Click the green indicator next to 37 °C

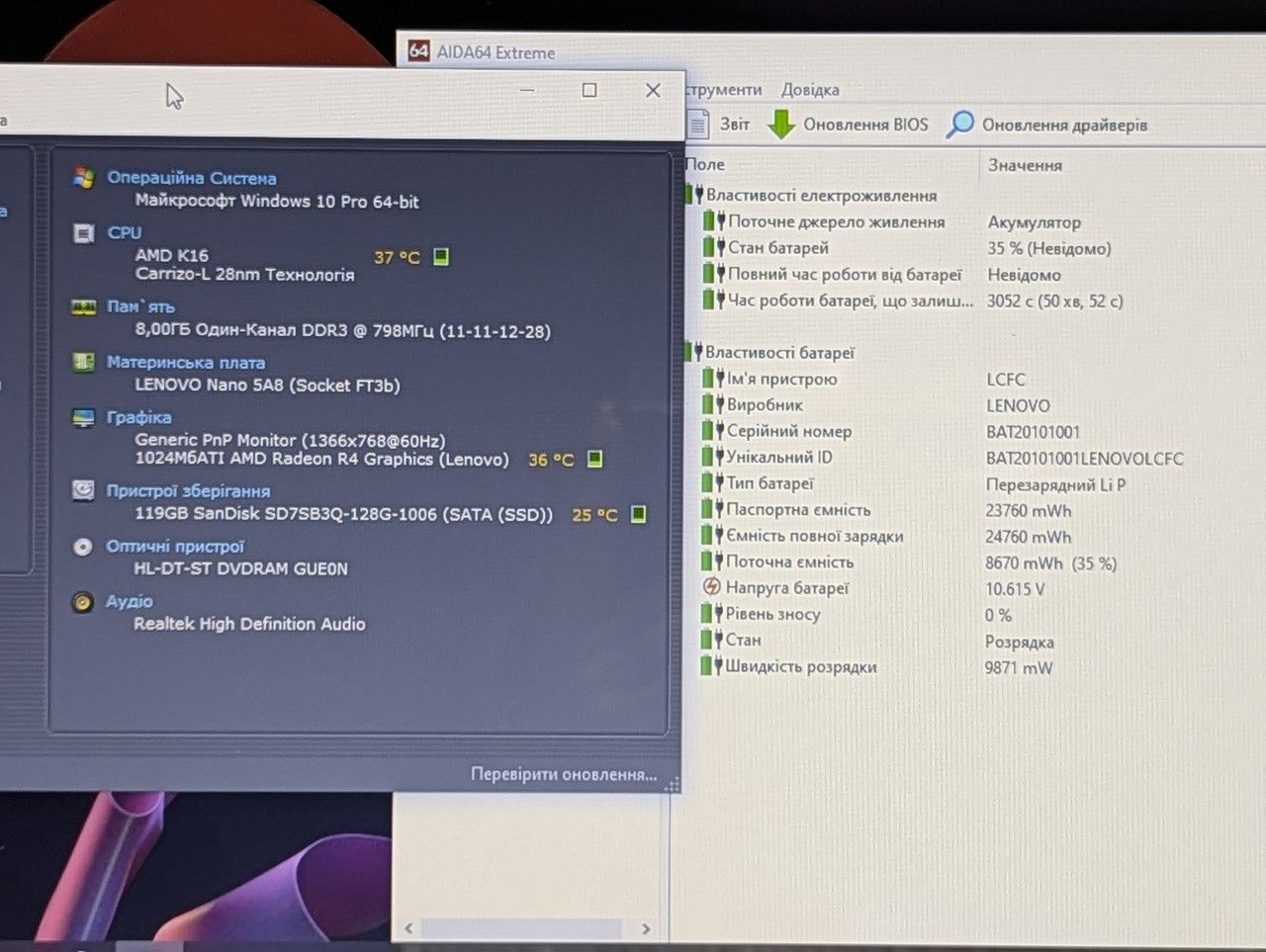pos(441,257)
